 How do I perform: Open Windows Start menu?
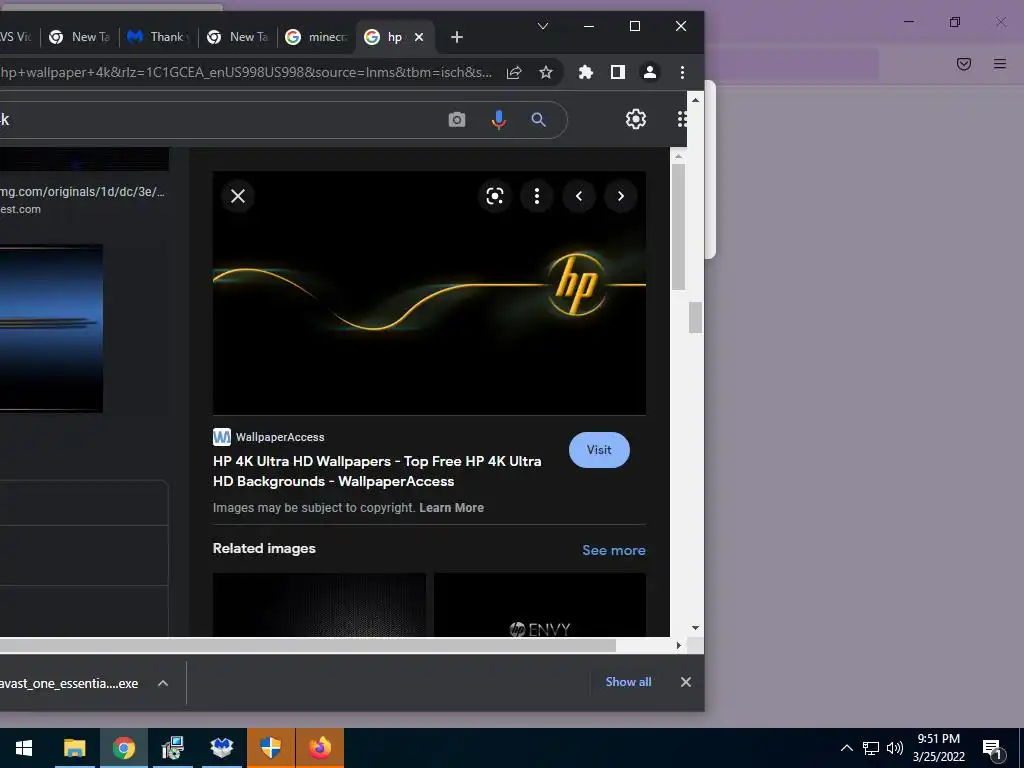pyautogui.click(x=24, y=748)
